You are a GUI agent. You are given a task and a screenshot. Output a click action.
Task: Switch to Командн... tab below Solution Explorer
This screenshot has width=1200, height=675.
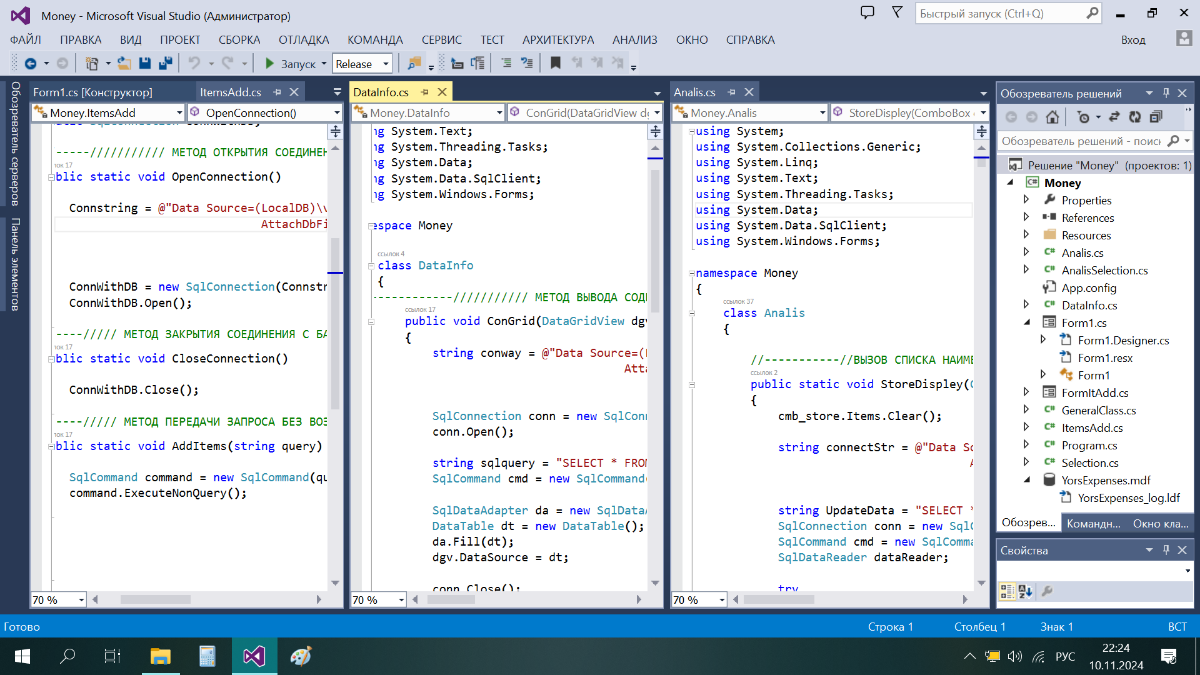point(1093,523)
